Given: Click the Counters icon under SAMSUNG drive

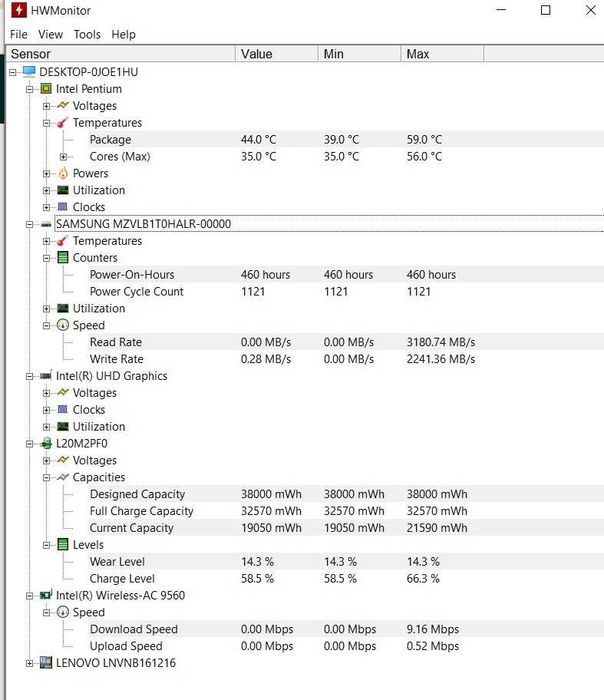Looking at the screenshot, I should [x=63, y=257].
